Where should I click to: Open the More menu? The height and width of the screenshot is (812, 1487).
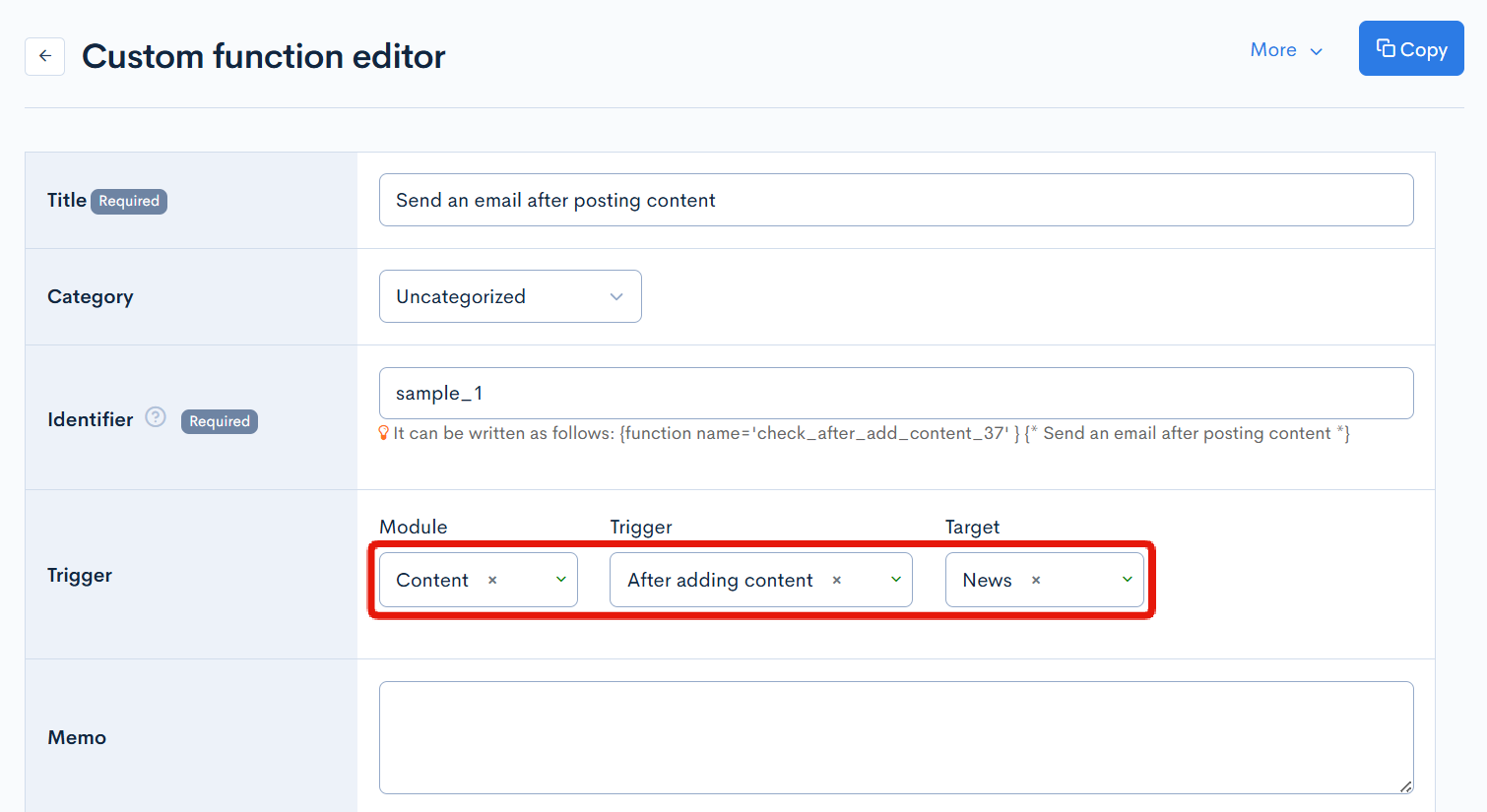[x=1285, y=50]
